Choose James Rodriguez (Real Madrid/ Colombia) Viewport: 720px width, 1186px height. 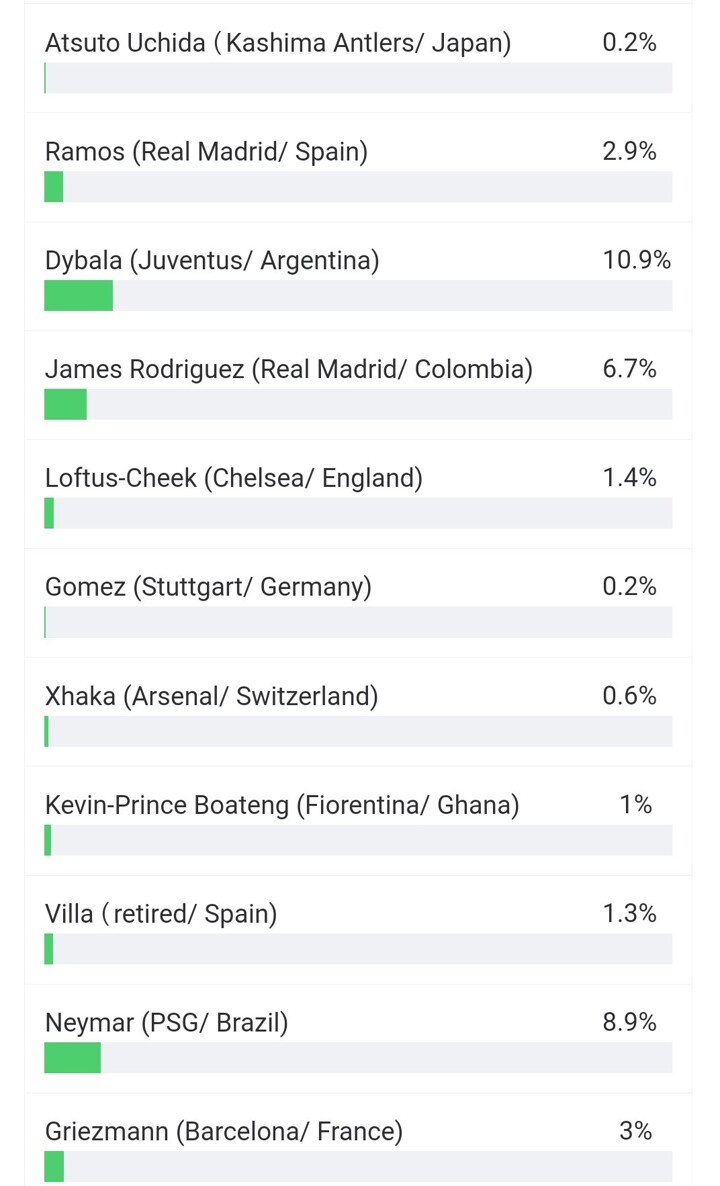[x=289, y=370]
